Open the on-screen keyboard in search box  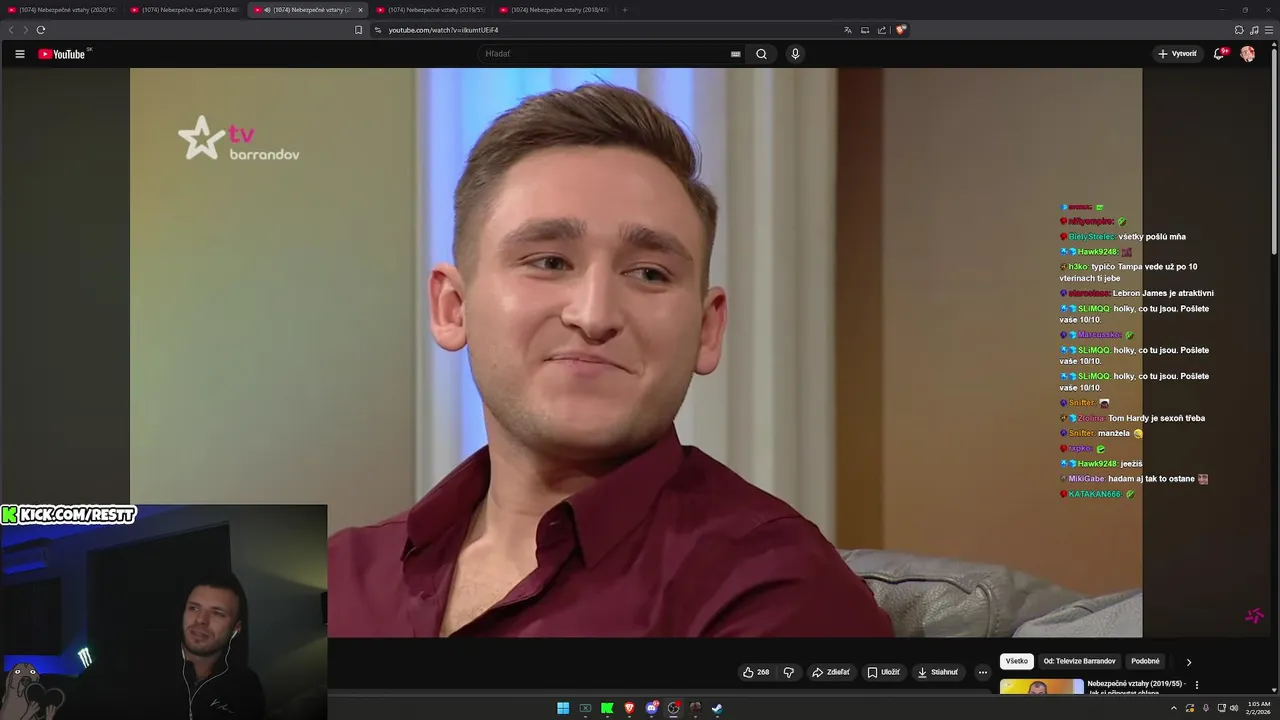pos(736,54)
